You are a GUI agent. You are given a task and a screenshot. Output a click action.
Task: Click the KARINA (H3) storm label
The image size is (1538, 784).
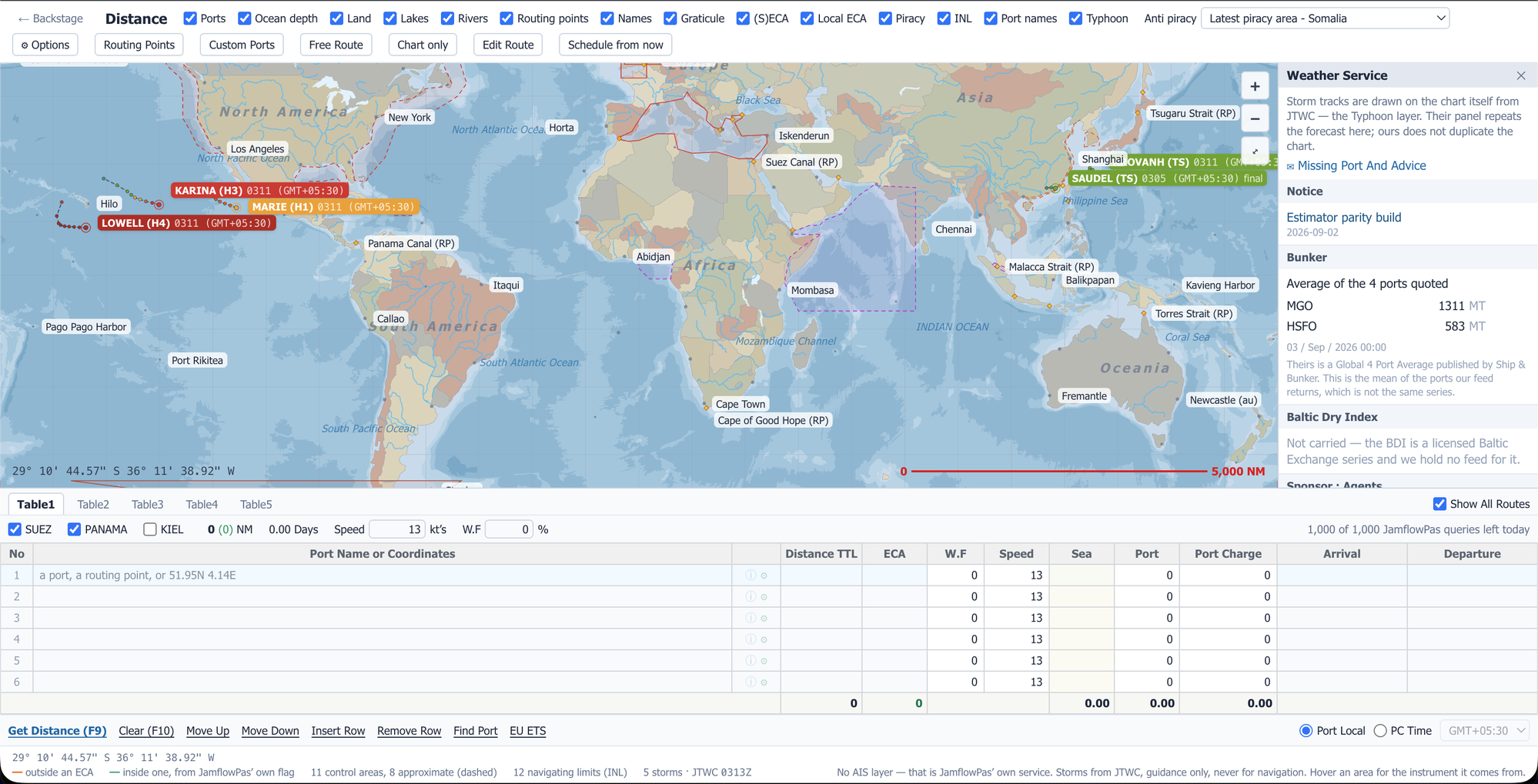coord(259,190)
